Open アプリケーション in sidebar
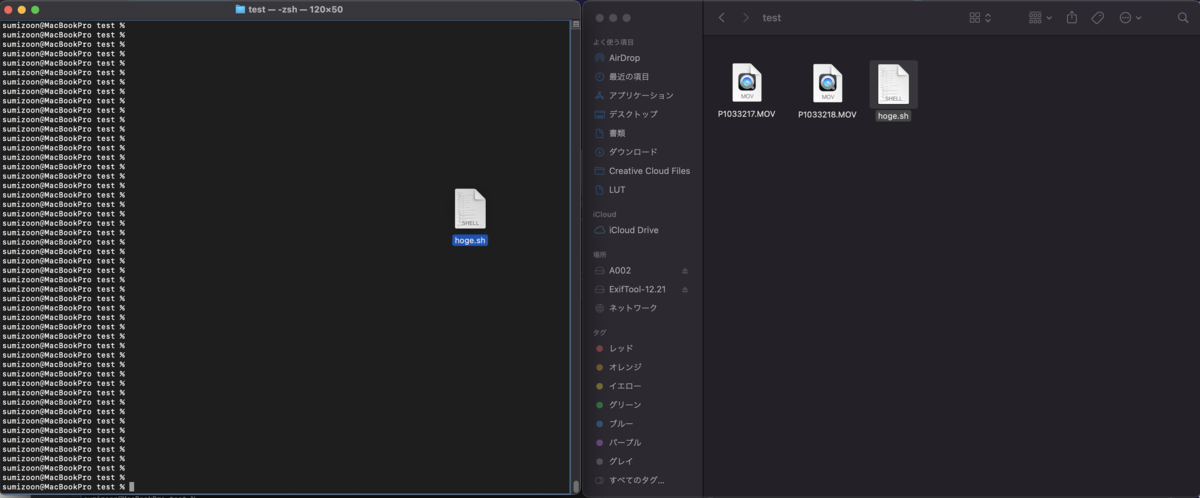Viewport: 1200px width, 498px height. pyautogui.click(x=640, y=96)
